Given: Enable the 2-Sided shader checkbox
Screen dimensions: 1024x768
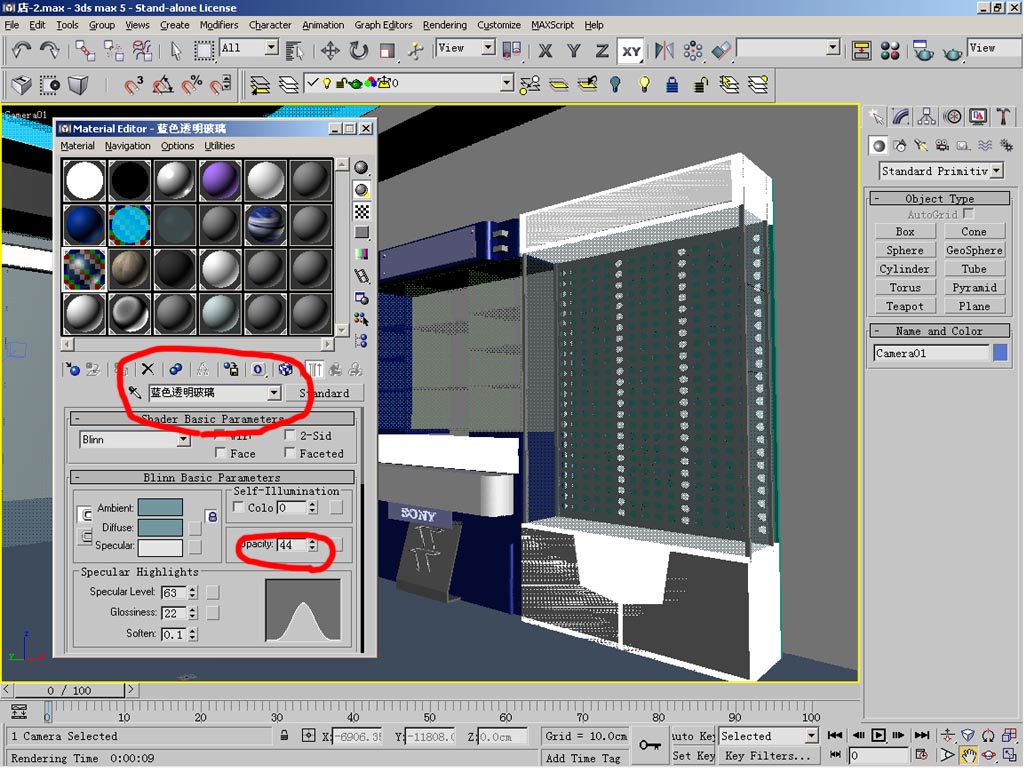Looking at the screenshot, I should (291, 436).
